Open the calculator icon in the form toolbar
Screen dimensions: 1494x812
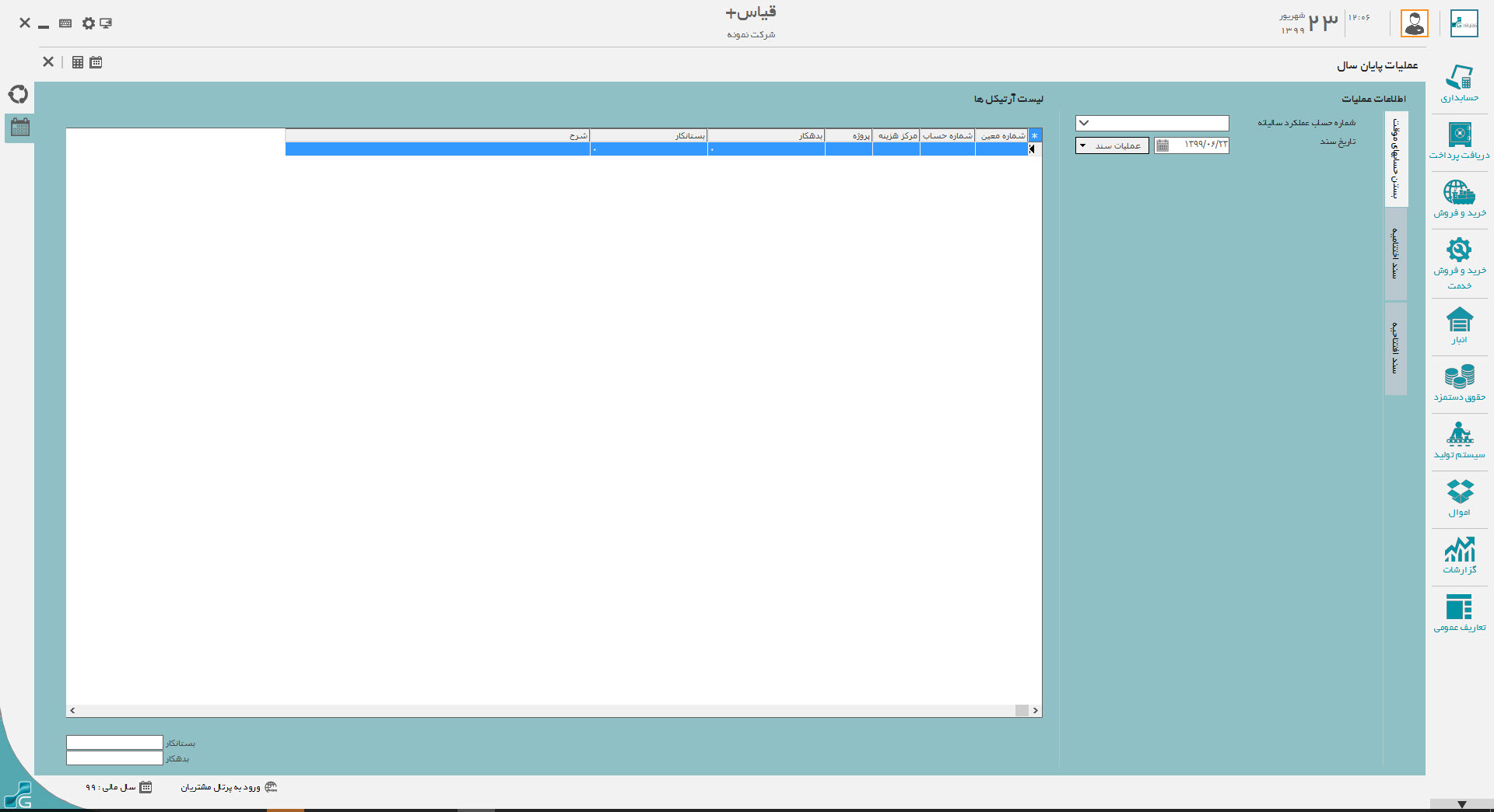[x=78, y=62]
